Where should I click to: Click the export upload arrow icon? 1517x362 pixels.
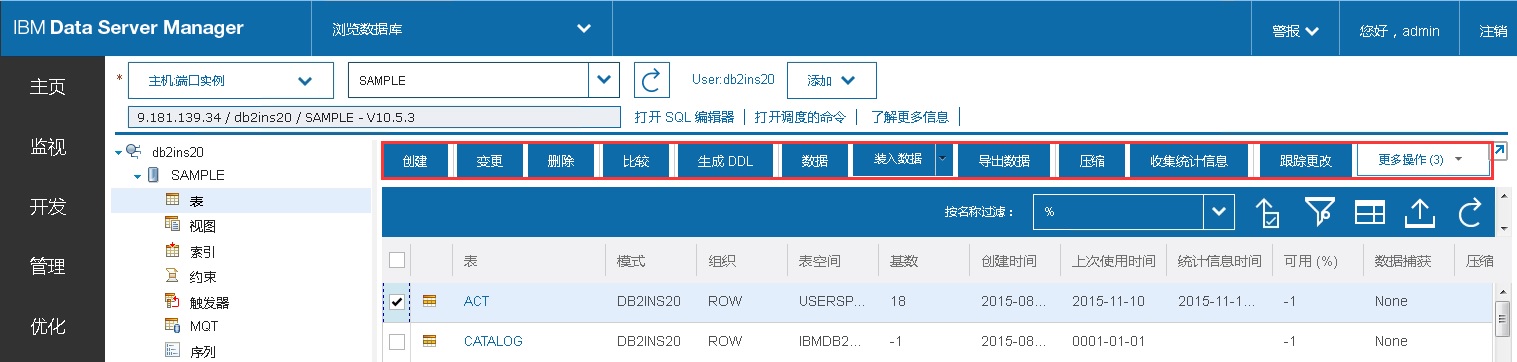tap(1419, 212)
